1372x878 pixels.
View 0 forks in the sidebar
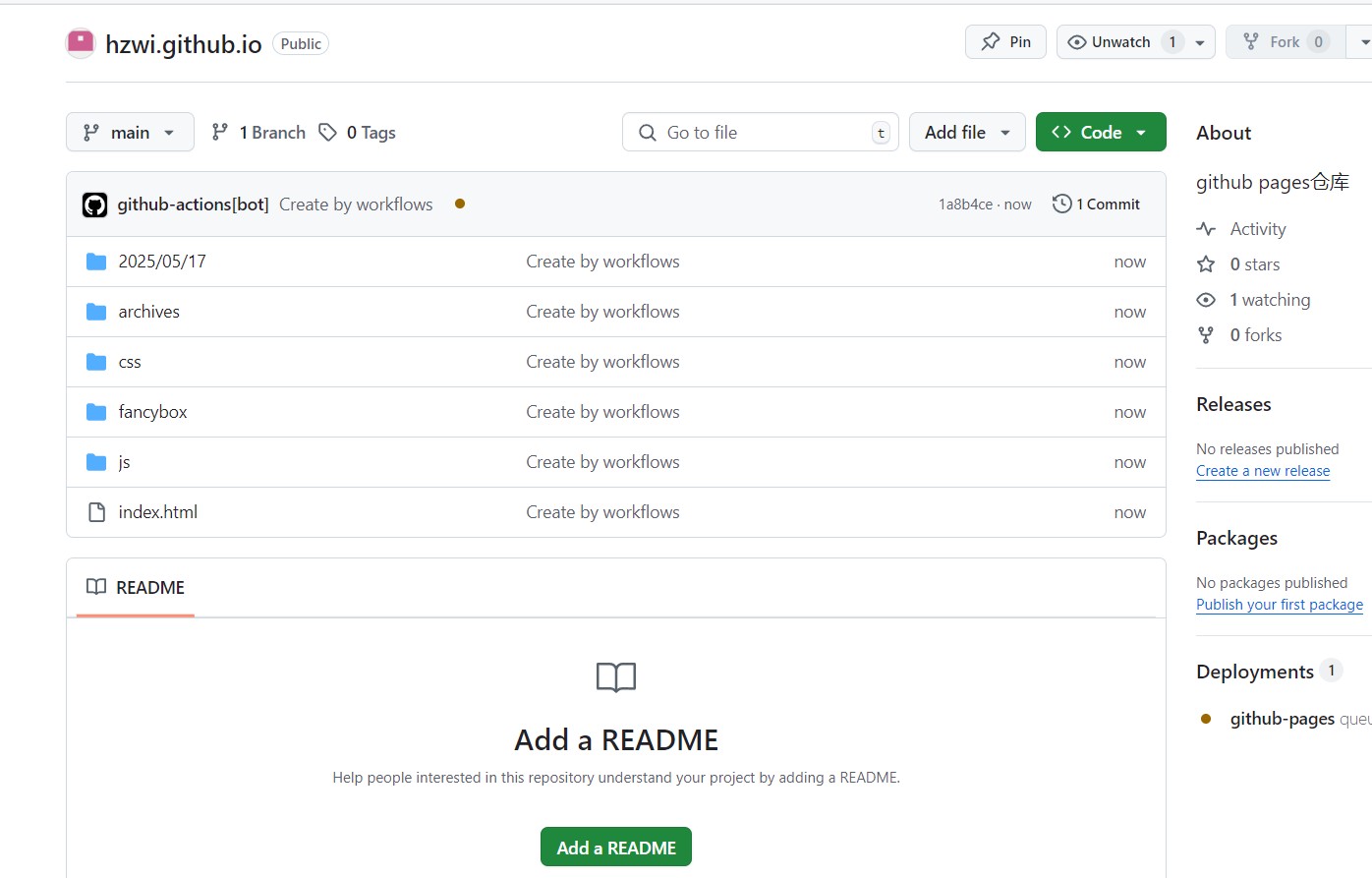coord(1256,335)
